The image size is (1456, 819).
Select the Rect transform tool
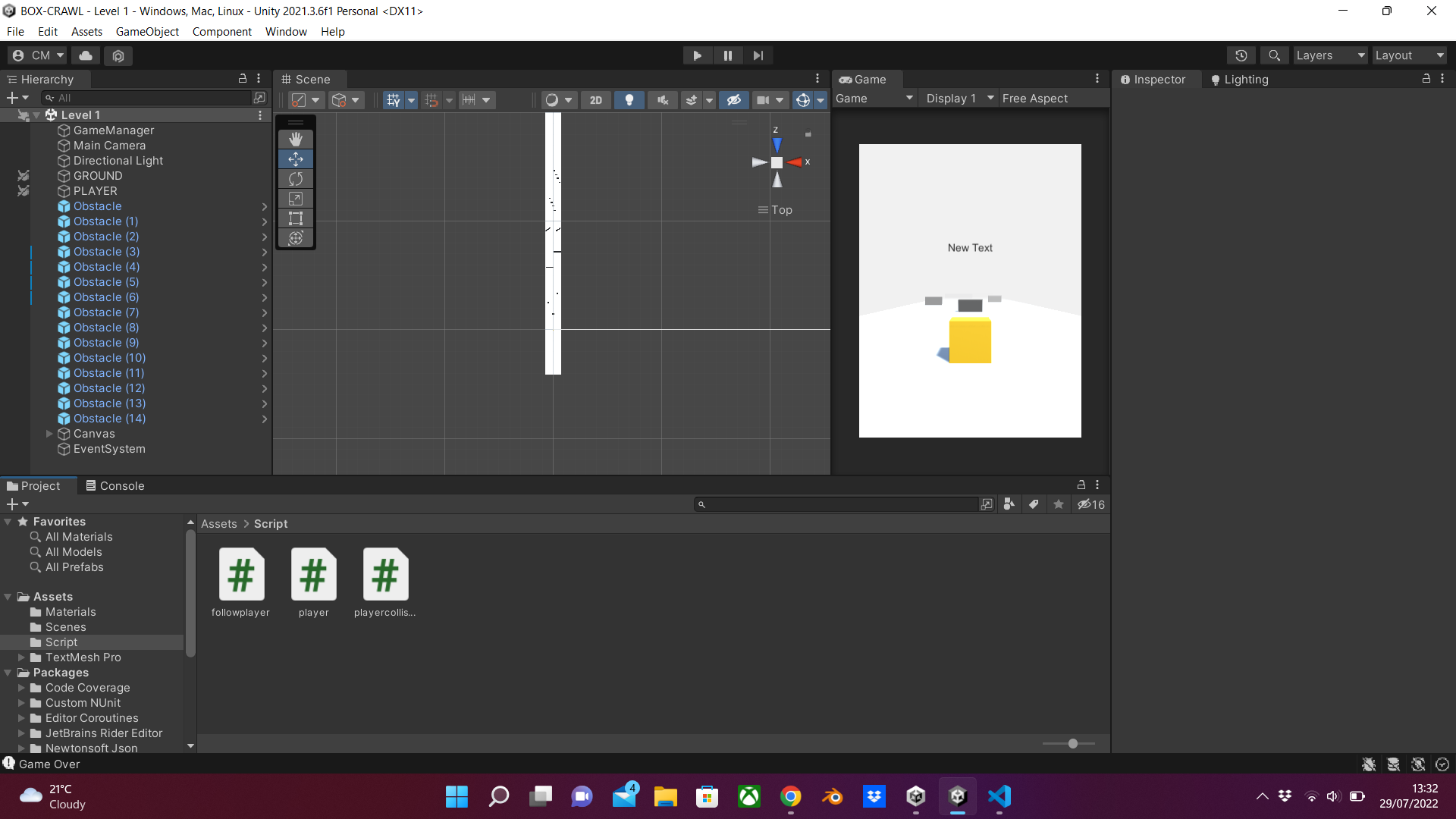tap(295, 218)
